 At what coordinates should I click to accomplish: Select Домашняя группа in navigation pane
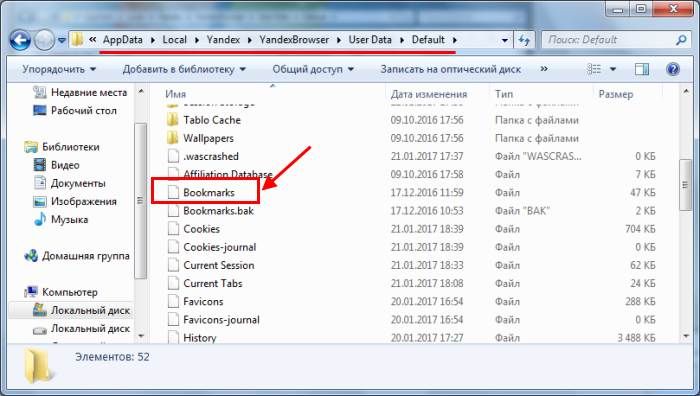click(x=77, y=256)
